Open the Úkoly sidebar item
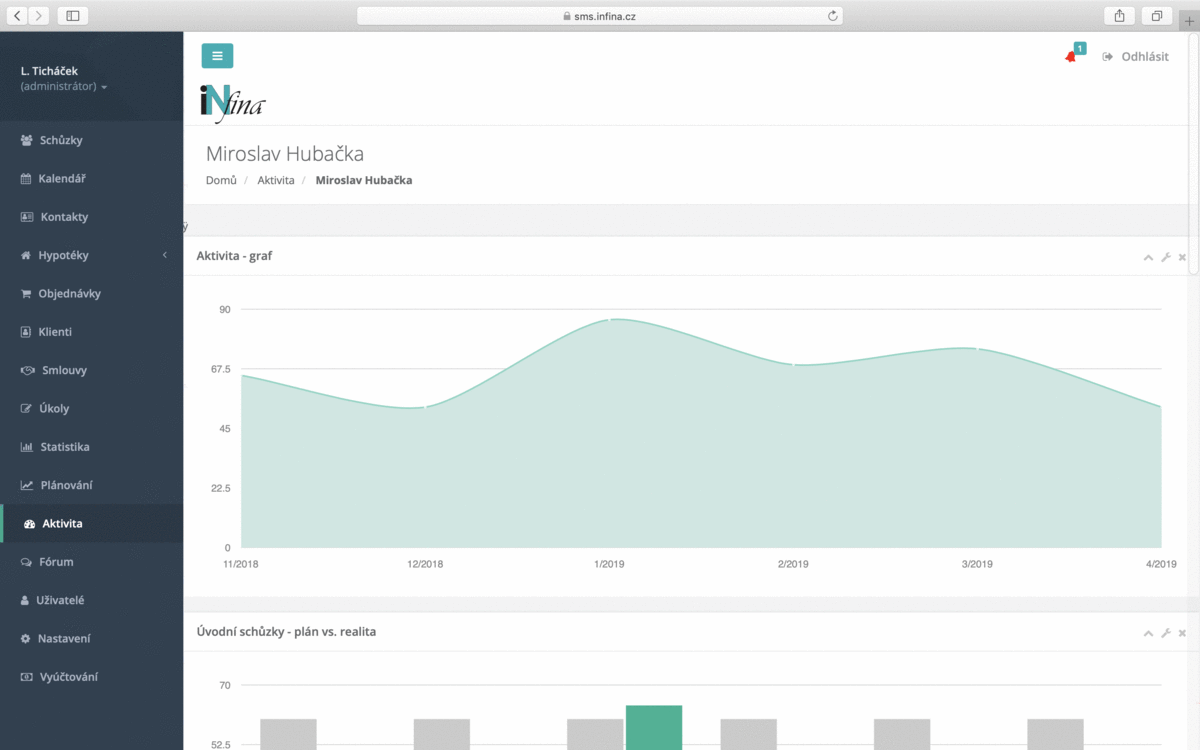 click(92, 408)
